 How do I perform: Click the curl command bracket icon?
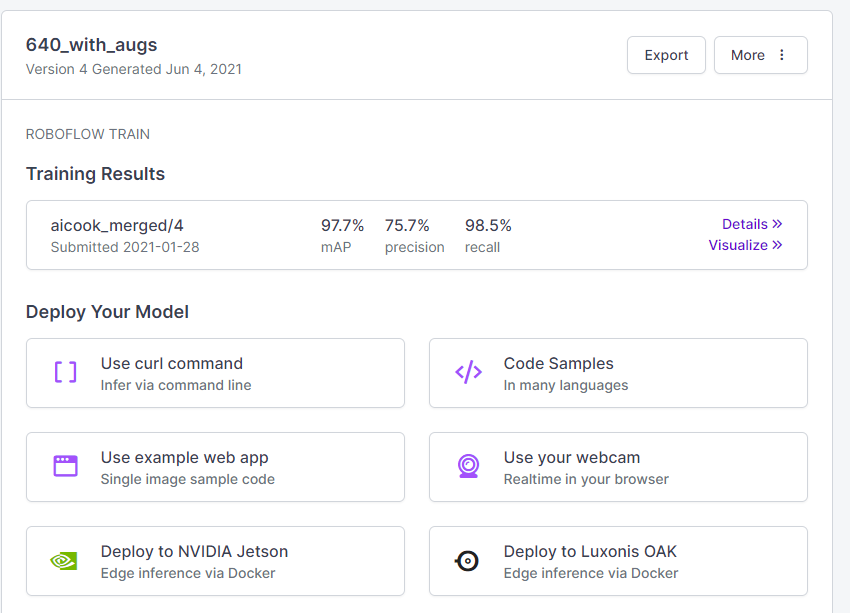[65, 372]
